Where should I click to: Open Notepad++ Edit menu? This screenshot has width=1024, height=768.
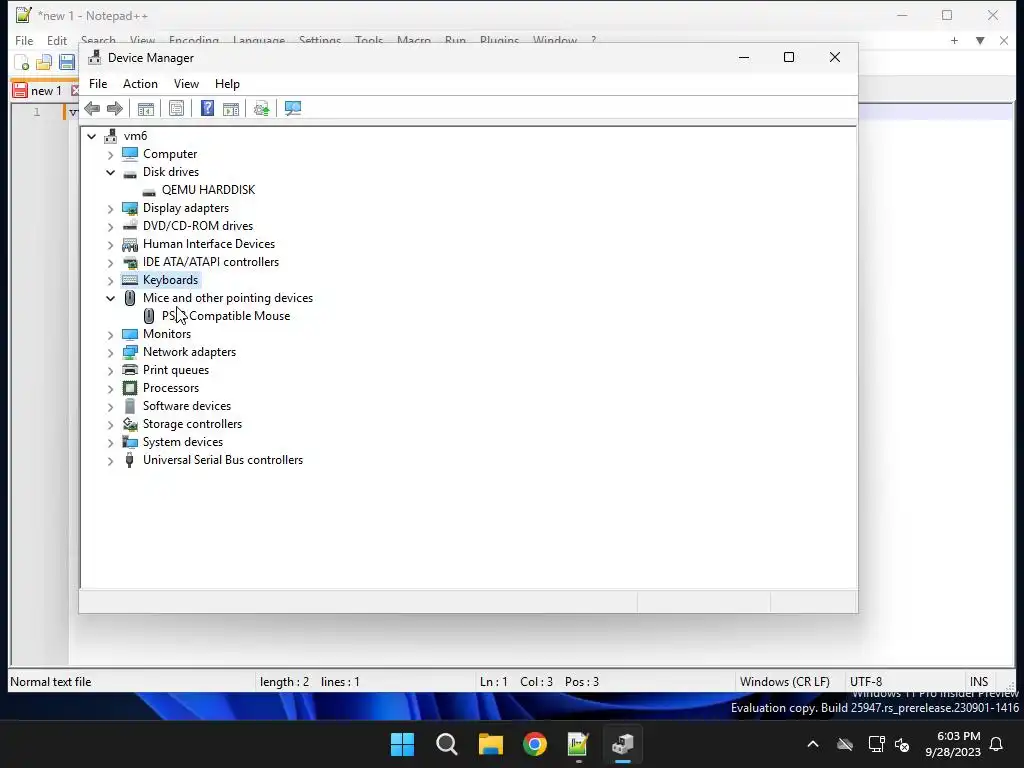click(57, 40)
